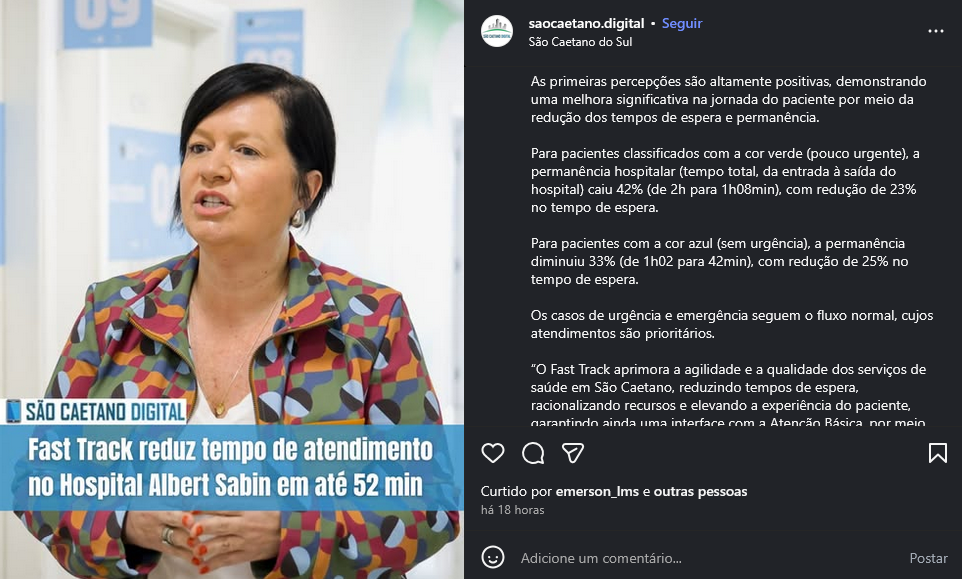
Task: Open more options three-dot menu
Action: [936, 31]
